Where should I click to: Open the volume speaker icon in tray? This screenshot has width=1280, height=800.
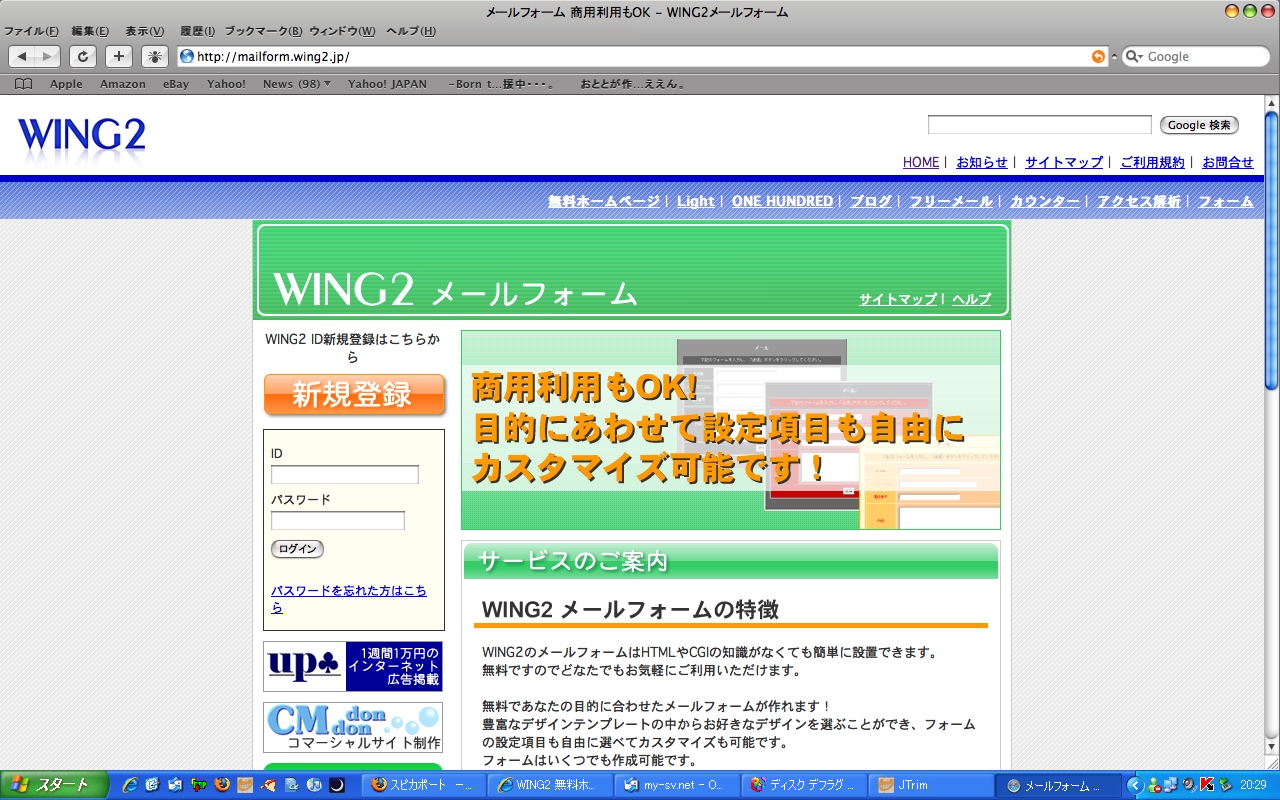click(x=1189, y=785)
